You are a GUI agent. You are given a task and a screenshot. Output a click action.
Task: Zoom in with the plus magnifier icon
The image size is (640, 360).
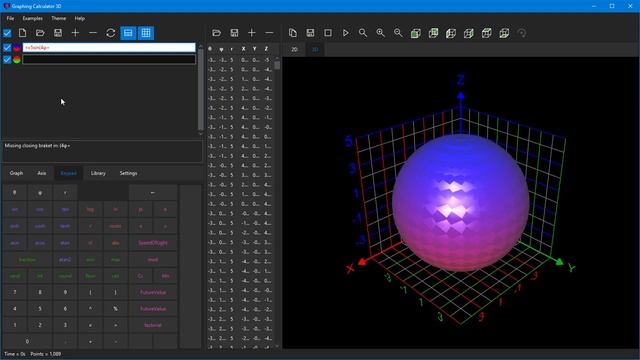click(x=380, y=33)
